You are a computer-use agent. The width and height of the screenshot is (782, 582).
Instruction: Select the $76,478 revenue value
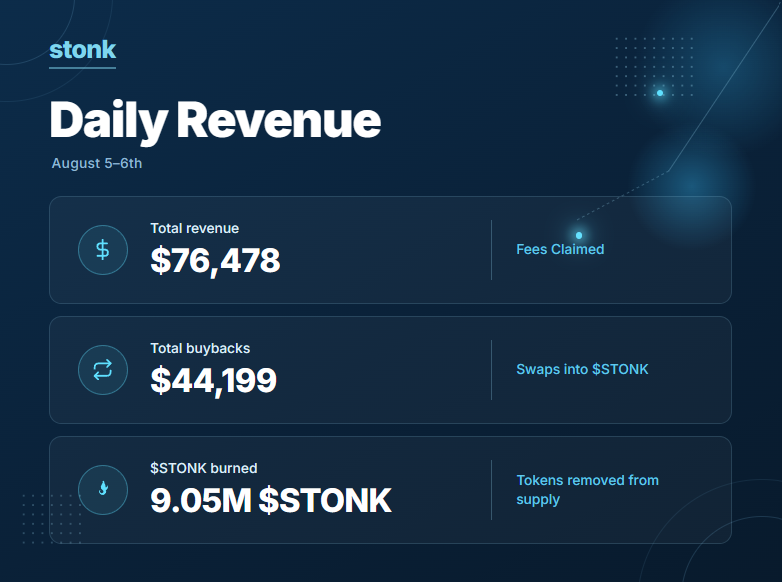215,260
